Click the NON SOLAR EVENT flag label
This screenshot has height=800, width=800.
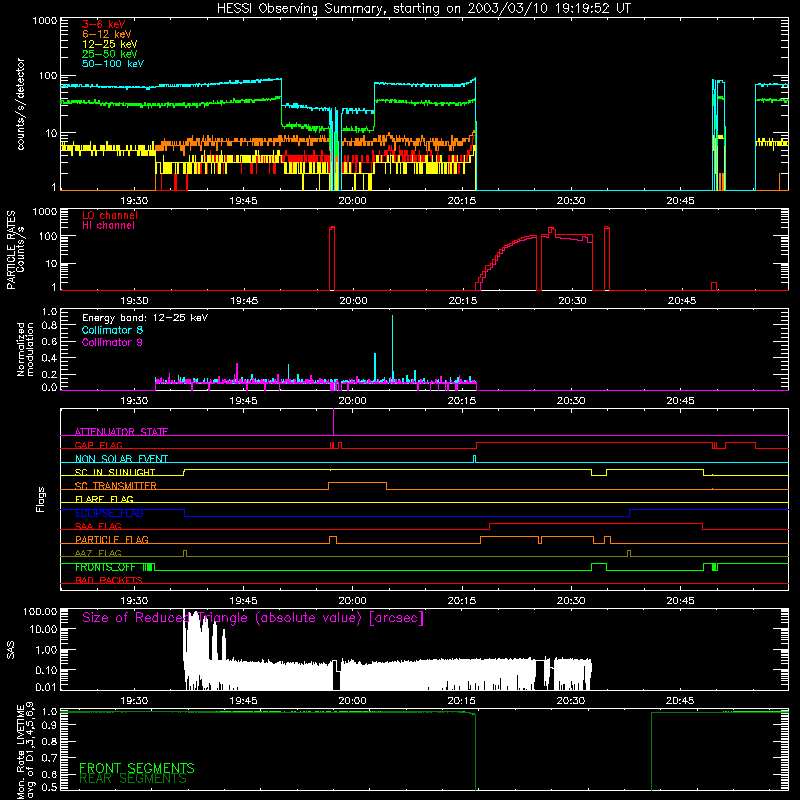(x=121, y=459)
